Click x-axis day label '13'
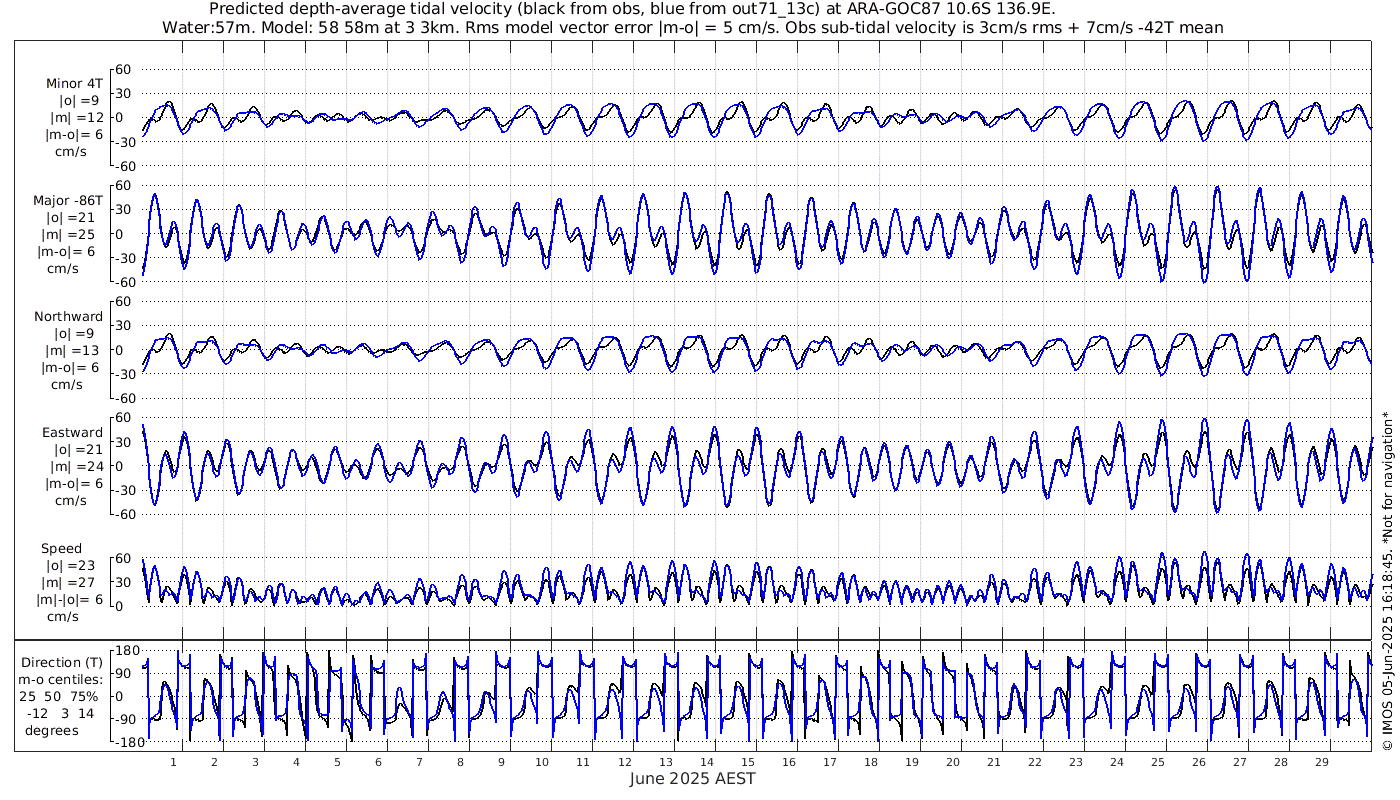The image size is (1400, 800). [x=665, y=761]
